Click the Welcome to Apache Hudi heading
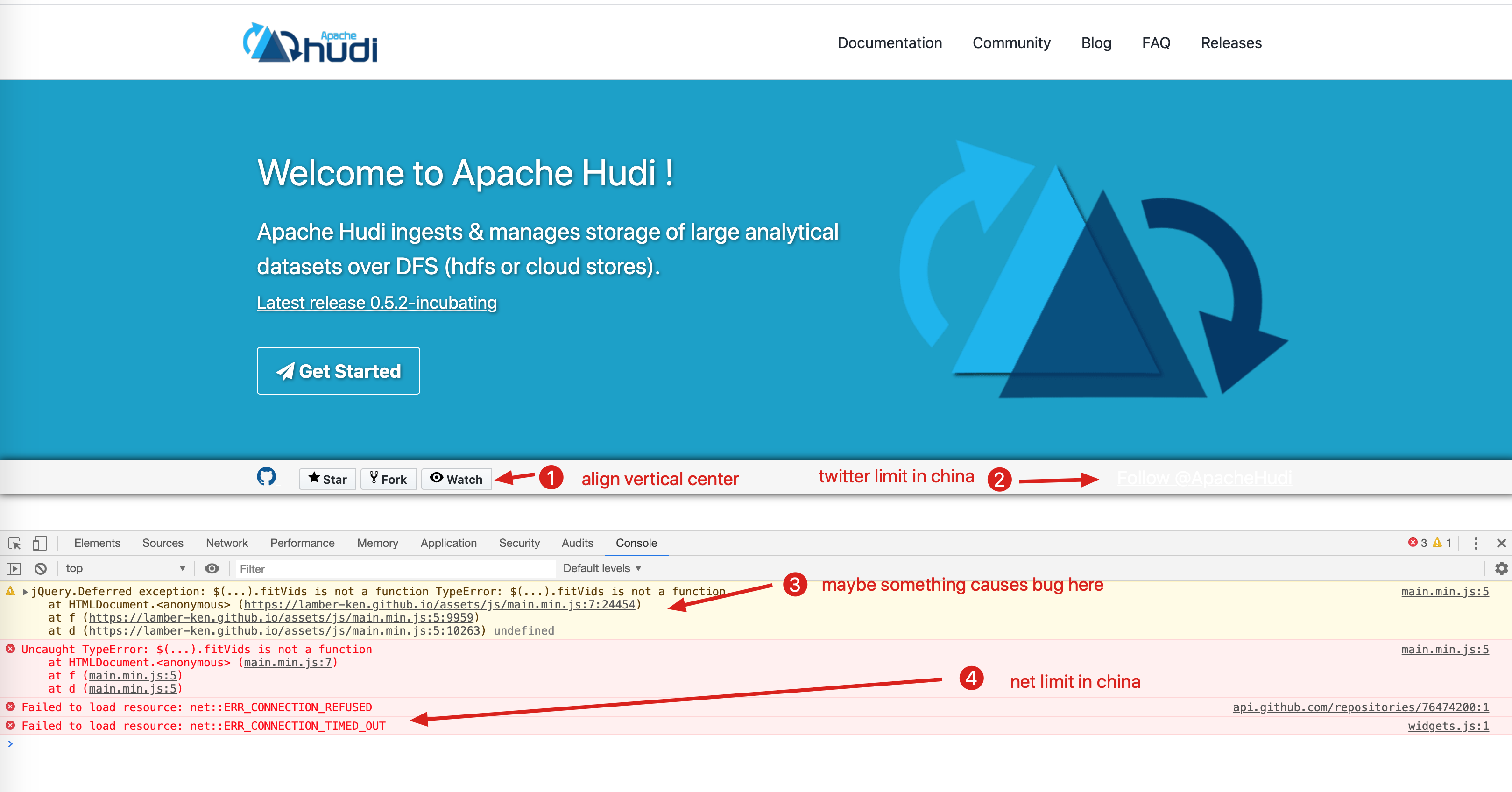1512x792 pixels. click(466, 173)
